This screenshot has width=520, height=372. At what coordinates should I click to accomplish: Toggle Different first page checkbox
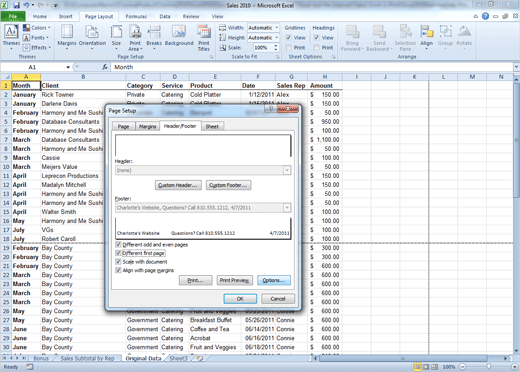[118, 253]
